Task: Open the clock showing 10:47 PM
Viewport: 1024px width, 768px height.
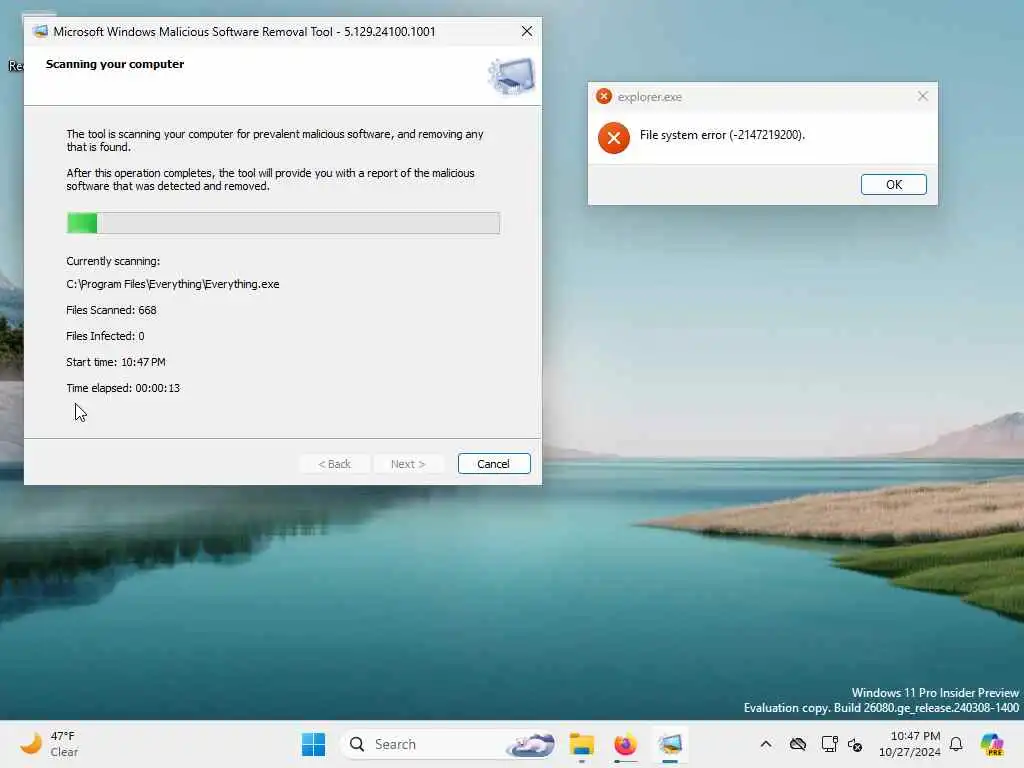Action: point(910,744)
